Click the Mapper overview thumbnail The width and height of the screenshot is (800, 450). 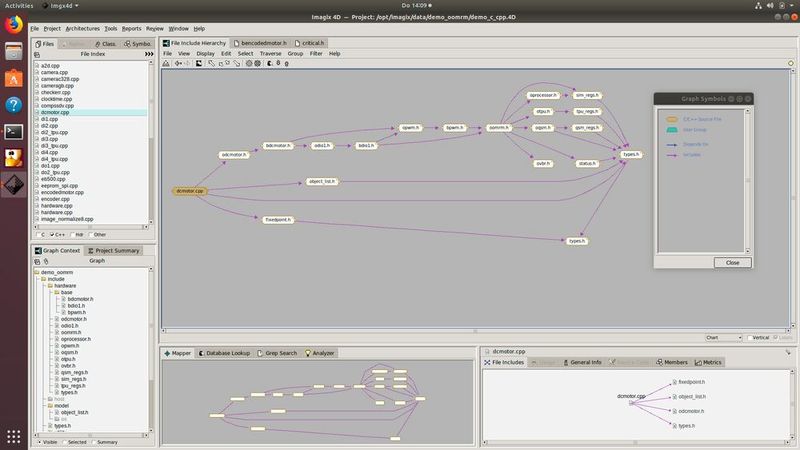pyautogui.click(x=318, y=402)
